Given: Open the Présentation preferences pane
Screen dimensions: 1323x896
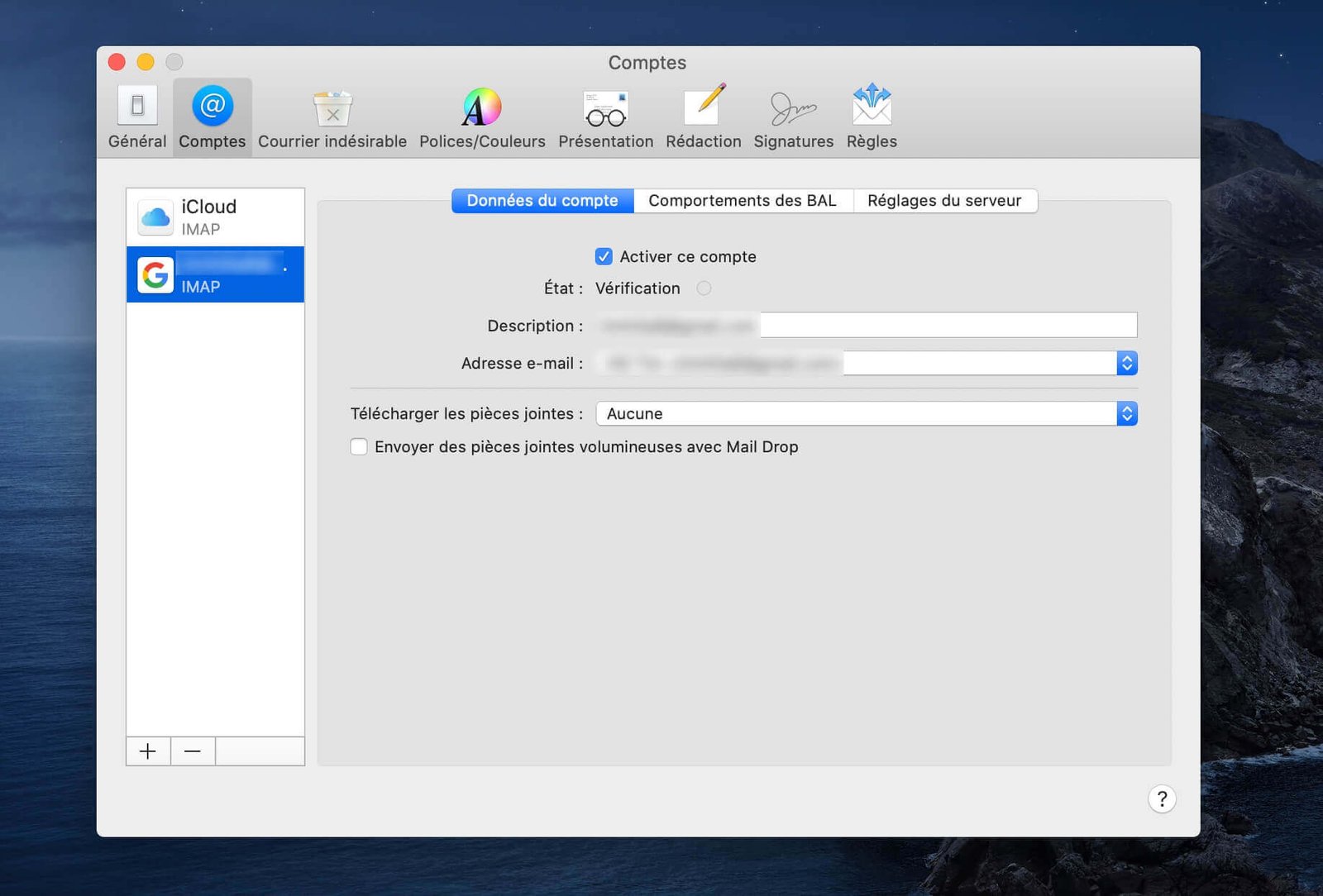Looking at the screenshot, I should [x=605, y=118].
